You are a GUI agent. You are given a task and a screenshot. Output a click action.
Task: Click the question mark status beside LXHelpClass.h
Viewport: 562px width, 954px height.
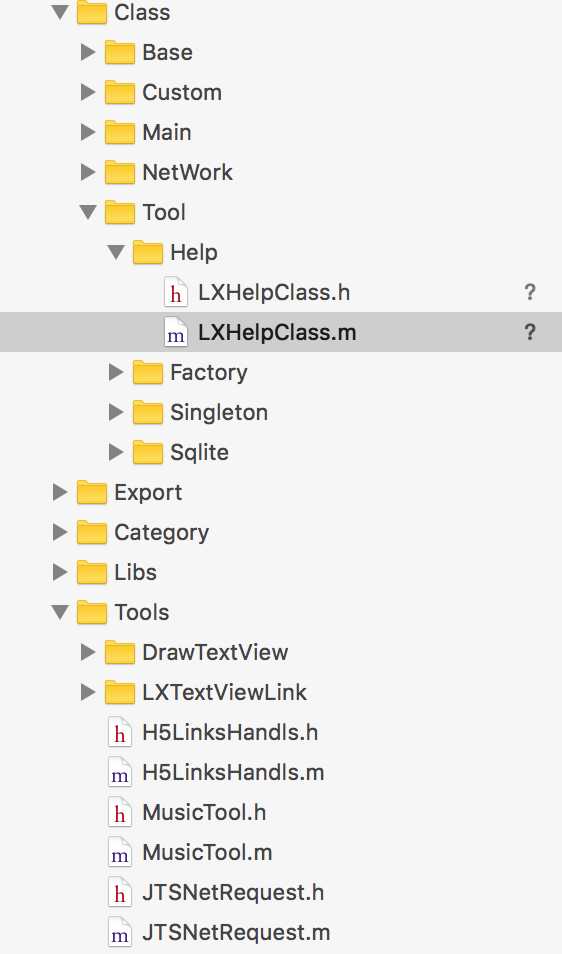(530, 293)
